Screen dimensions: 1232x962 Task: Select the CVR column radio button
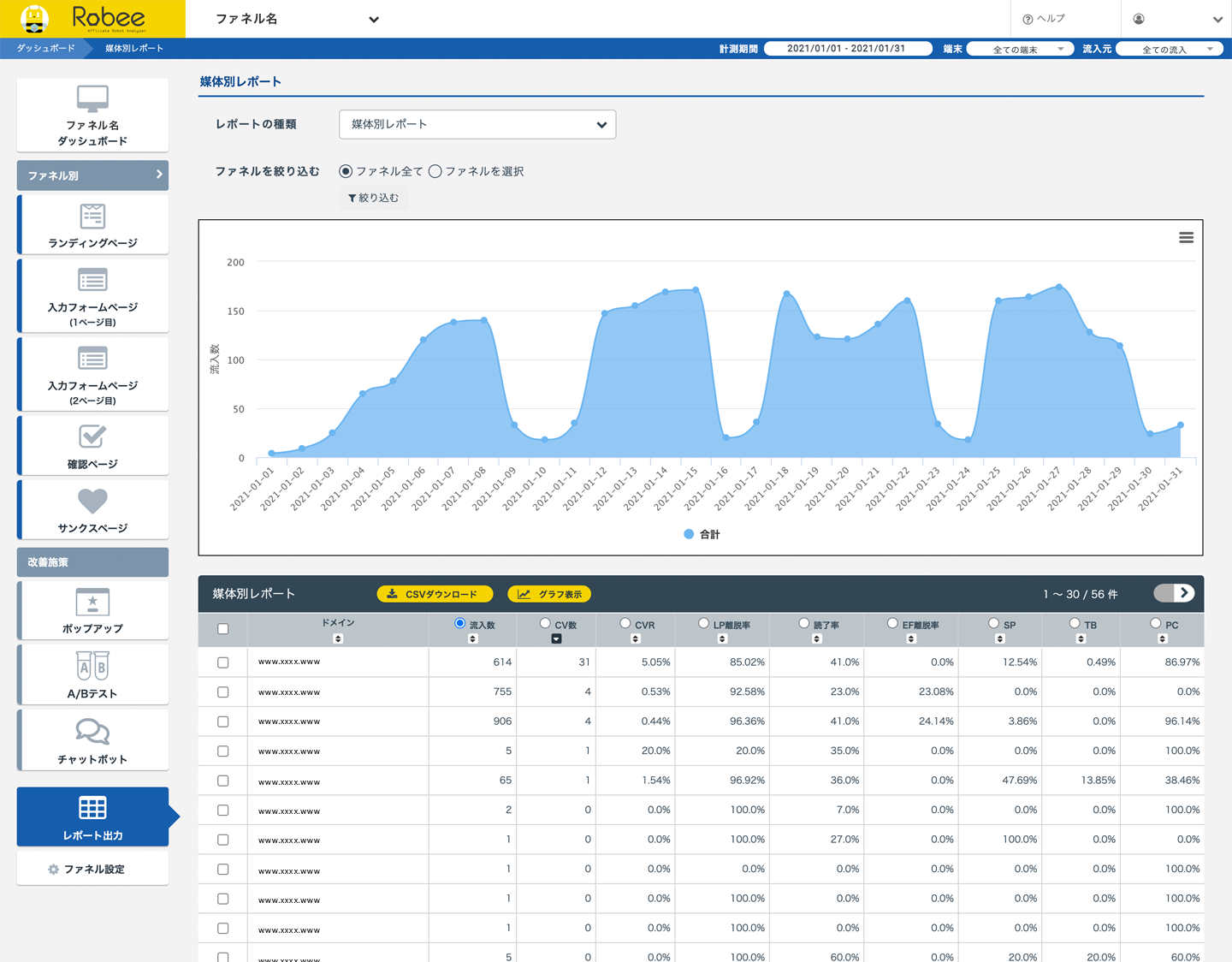[625, 623]
